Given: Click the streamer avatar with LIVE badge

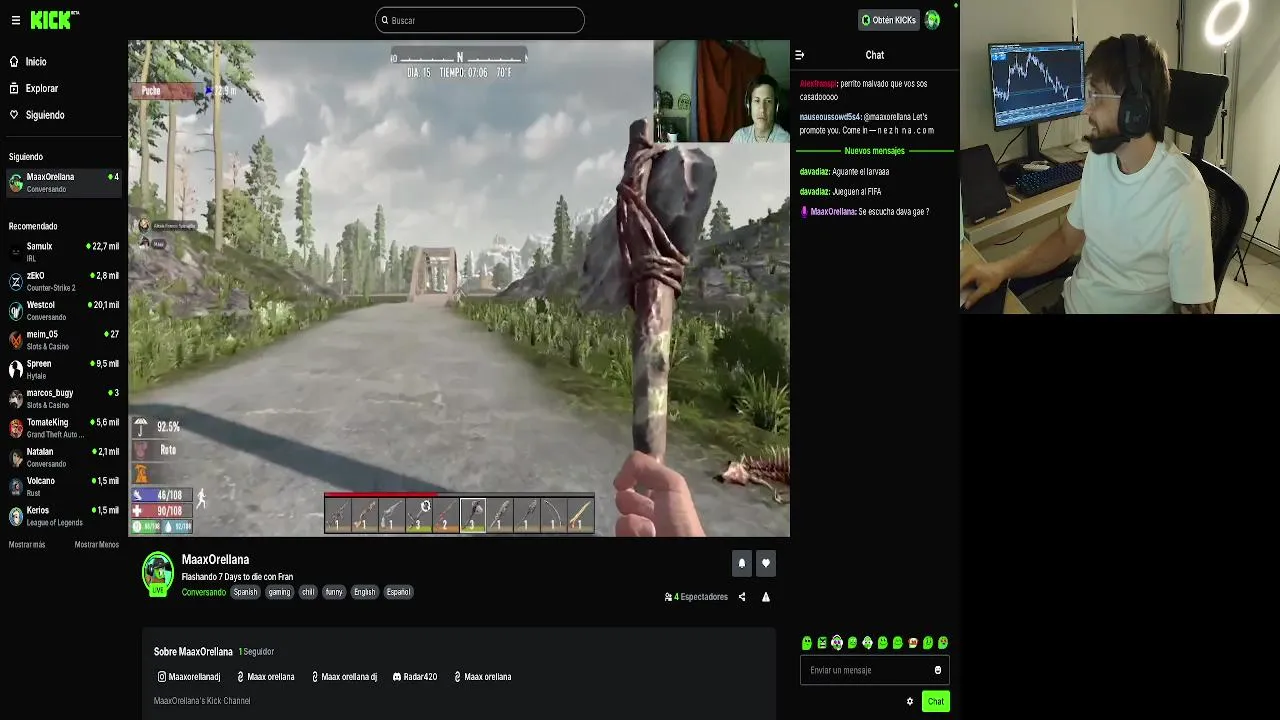Looking at the screenshot, I should [157, 574].
